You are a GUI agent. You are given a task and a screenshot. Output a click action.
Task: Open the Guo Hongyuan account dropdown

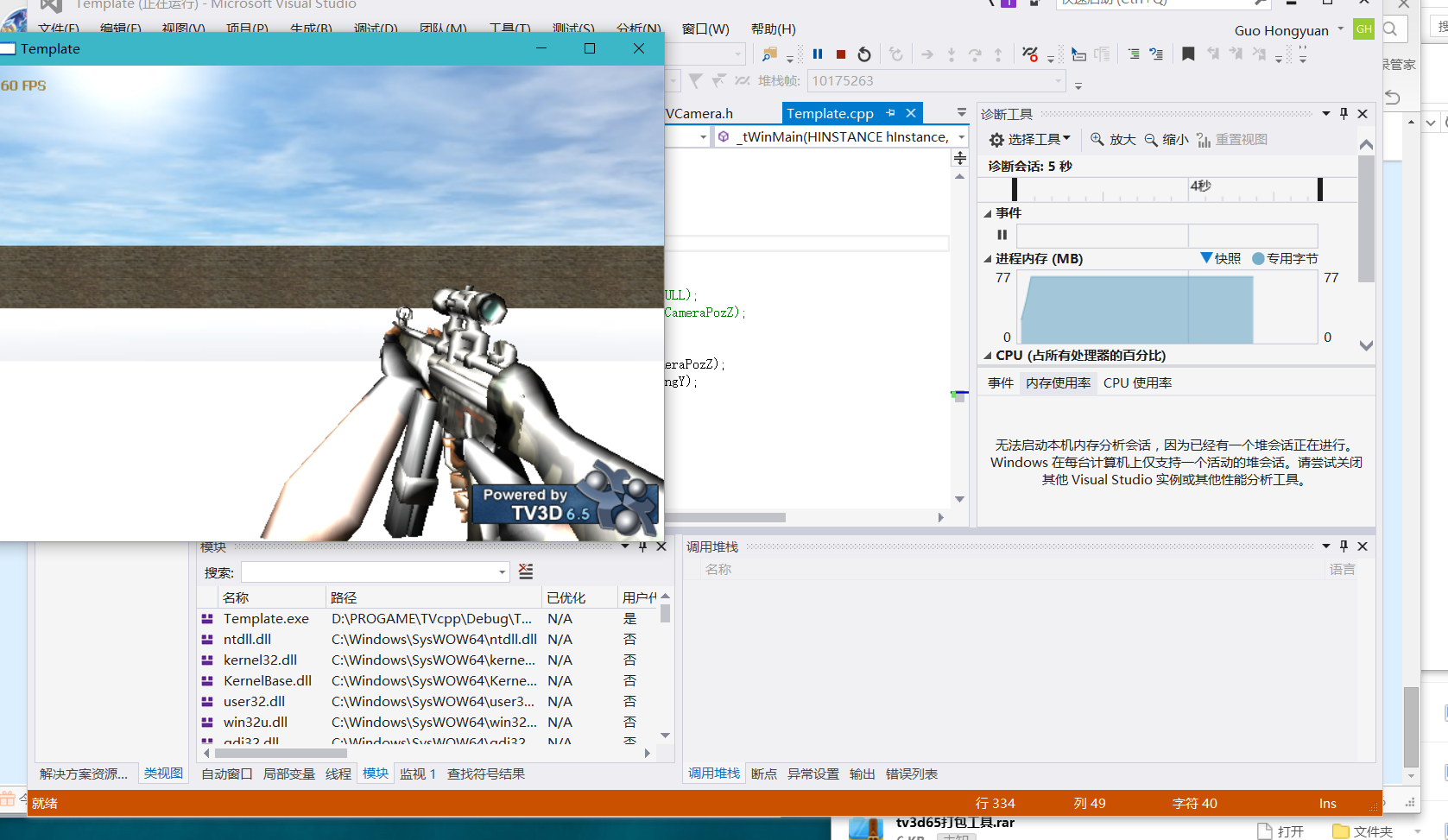click(1341, 28)
